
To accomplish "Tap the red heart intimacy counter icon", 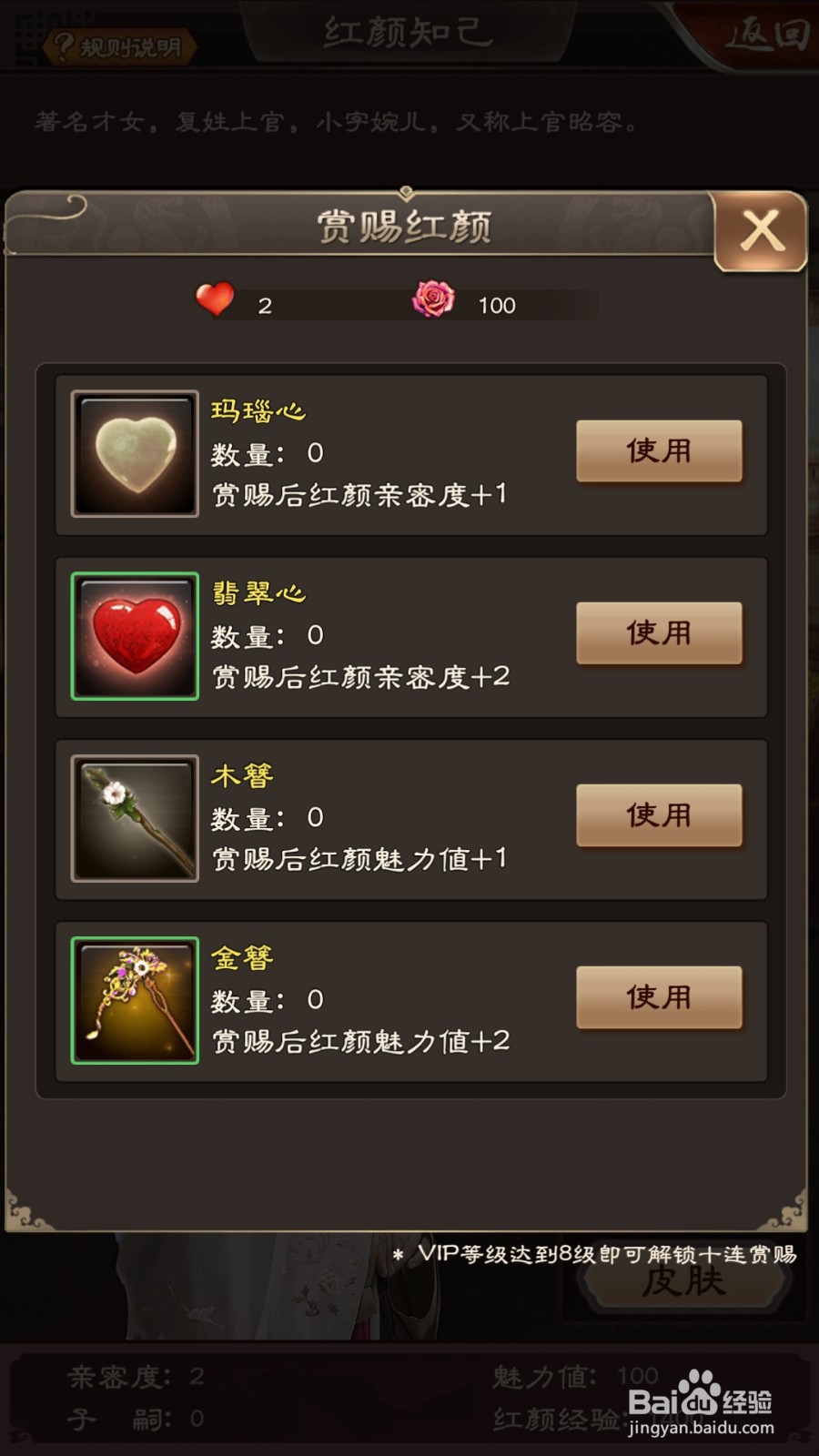I will (x=216, y=299).
